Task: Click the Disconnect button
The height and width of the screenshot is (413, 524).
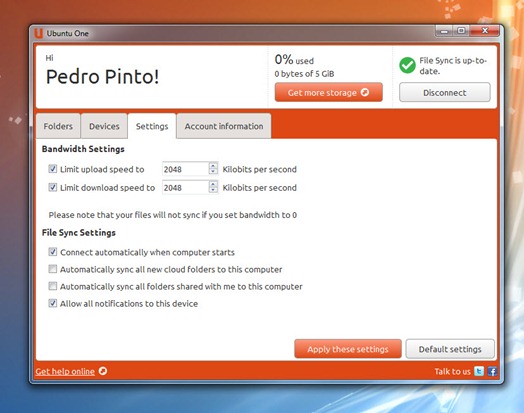Action: pyautogui.click(x=445, y=92)
